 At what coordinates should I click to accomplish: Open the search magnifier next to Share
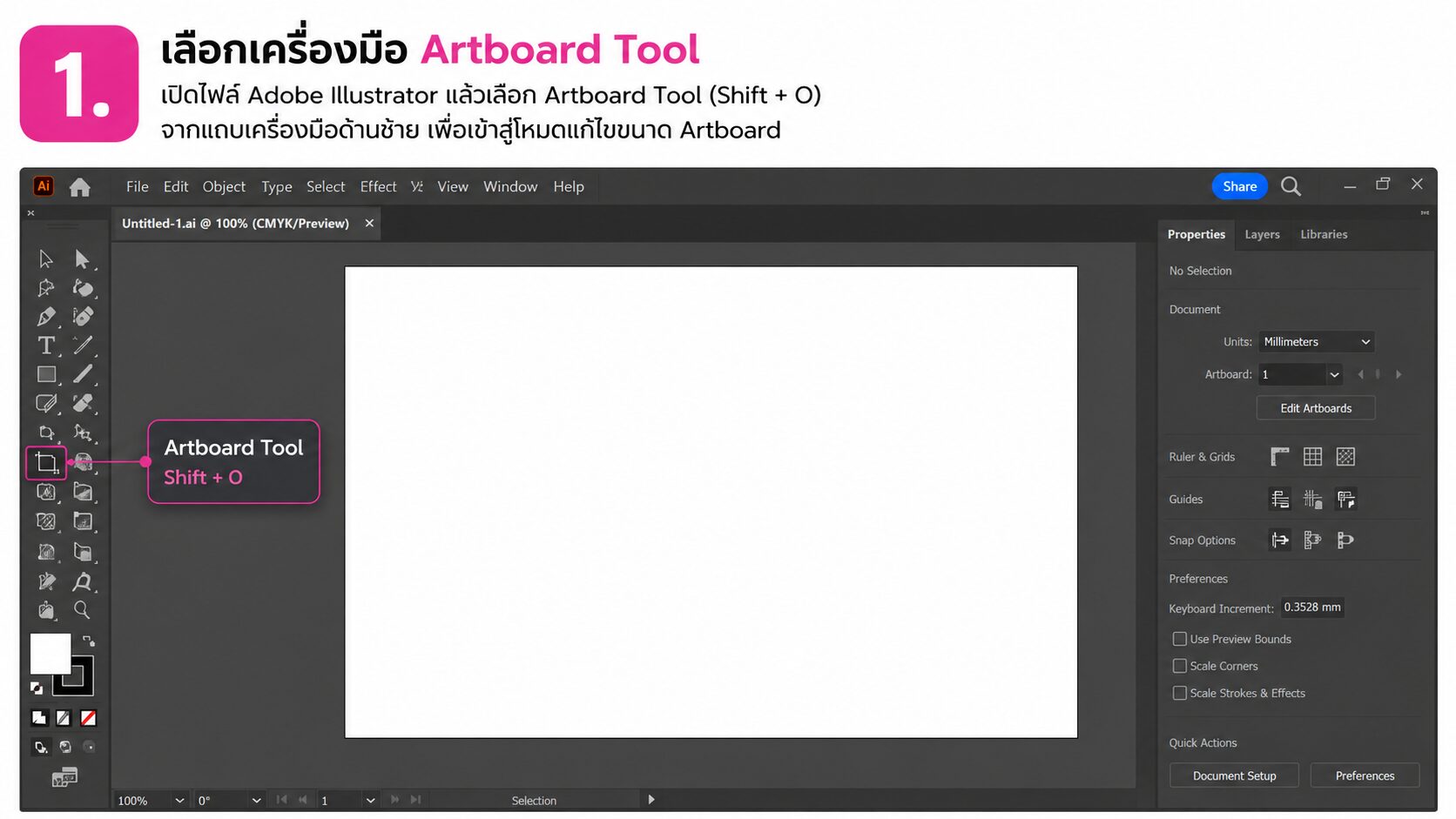[1291, 186]
